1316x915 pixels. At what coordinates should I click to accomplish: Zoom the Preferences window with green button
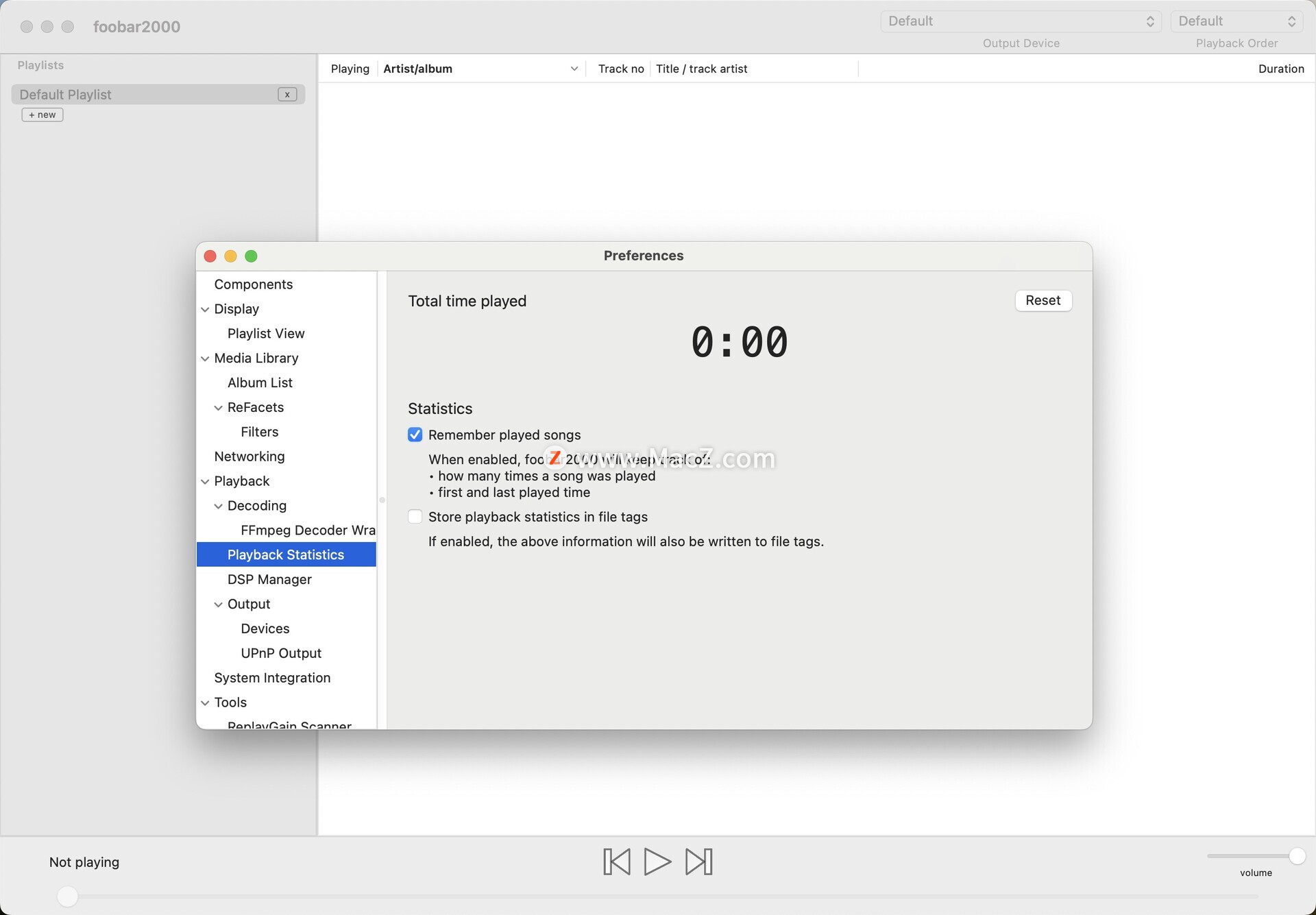click(x=251, y=256)
